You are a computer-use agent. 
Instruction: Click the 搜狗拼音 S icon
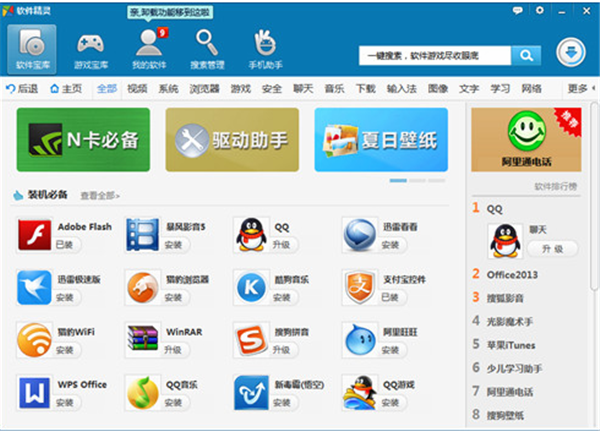coord(251,340)
